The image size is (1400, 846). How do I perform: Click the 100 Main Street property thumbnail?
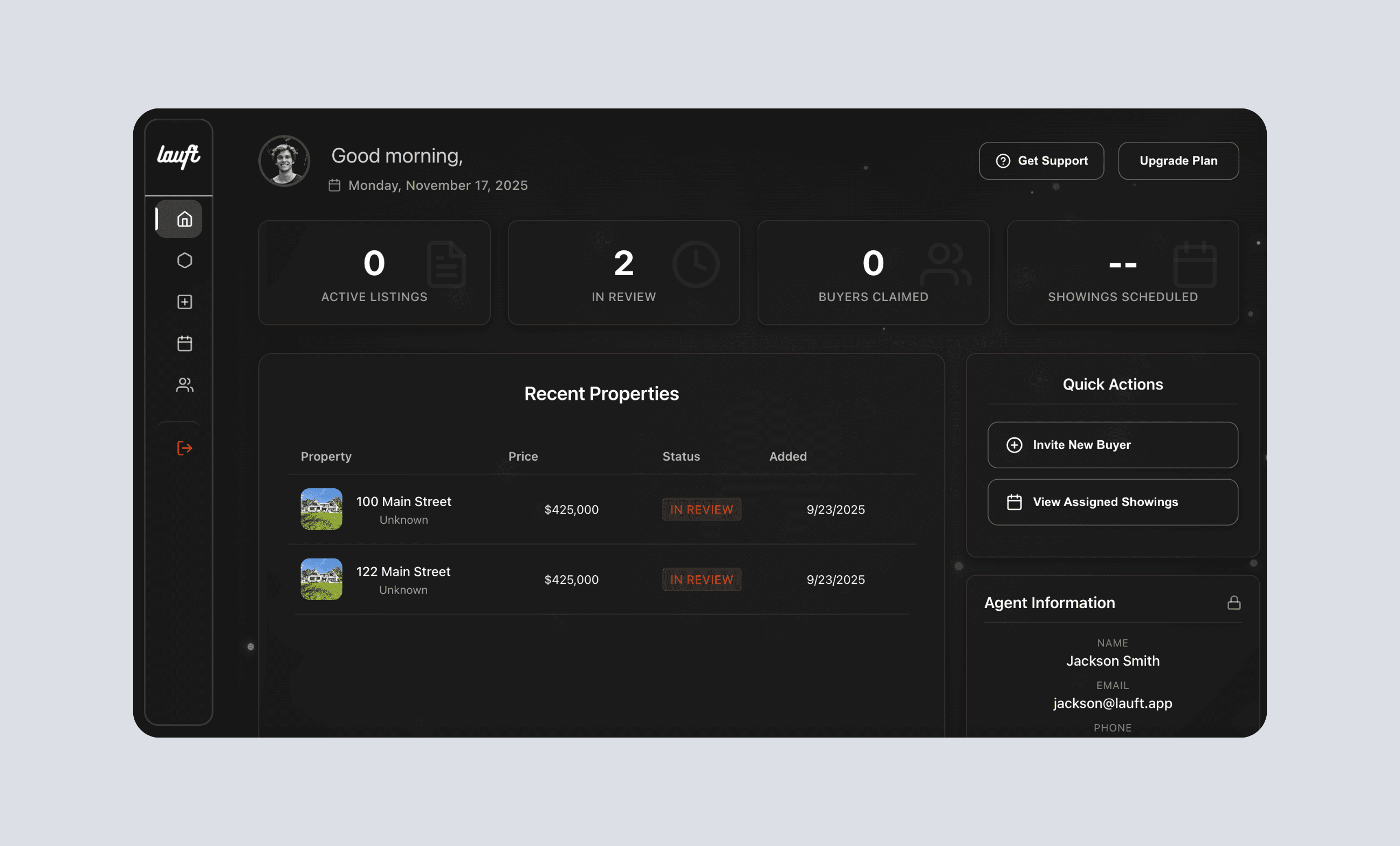(x=321, y=509)
